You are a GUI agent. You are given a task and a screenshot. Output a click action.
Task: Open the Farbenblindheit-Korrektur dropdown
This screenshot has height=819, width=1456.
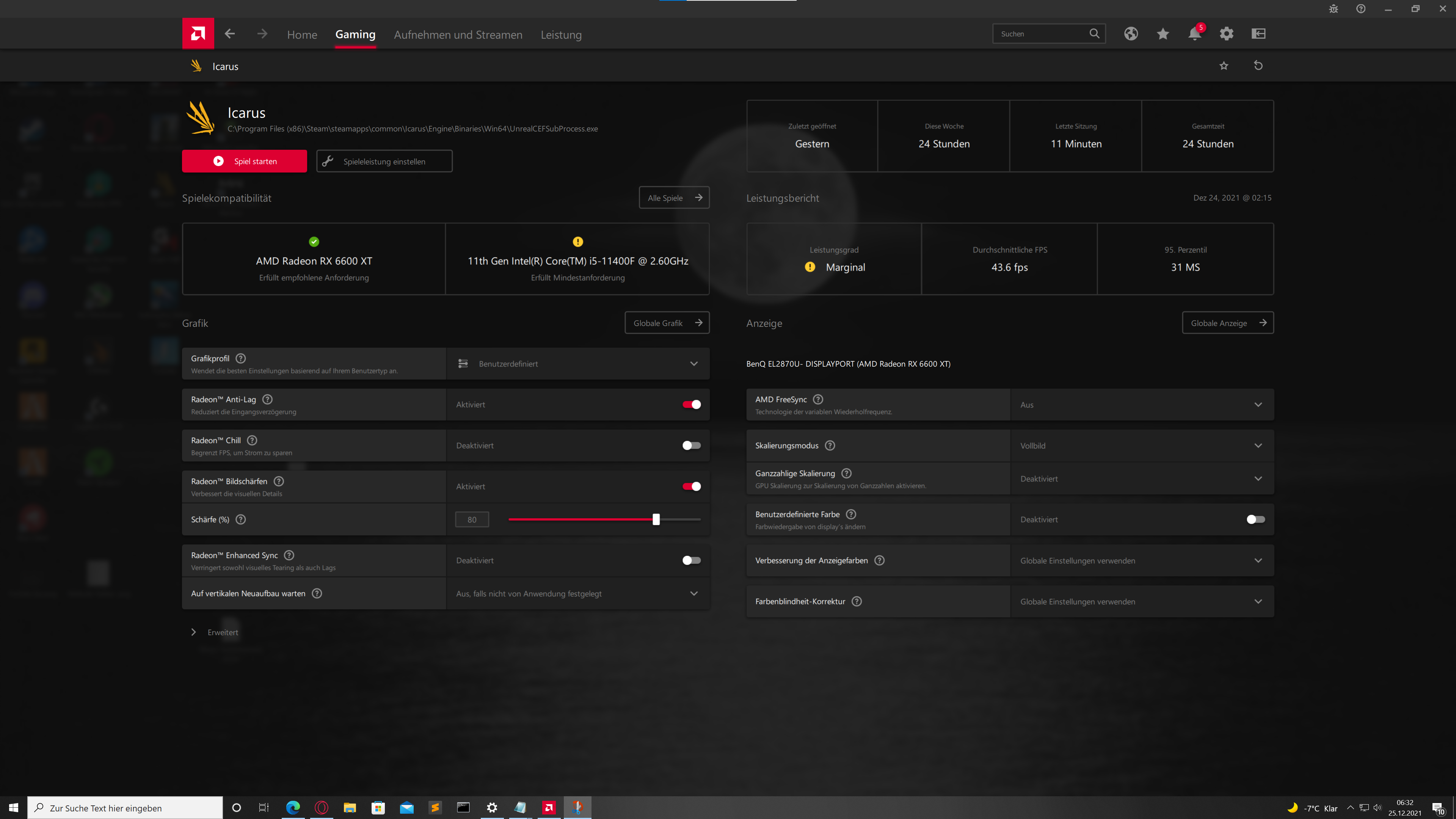1142,601
